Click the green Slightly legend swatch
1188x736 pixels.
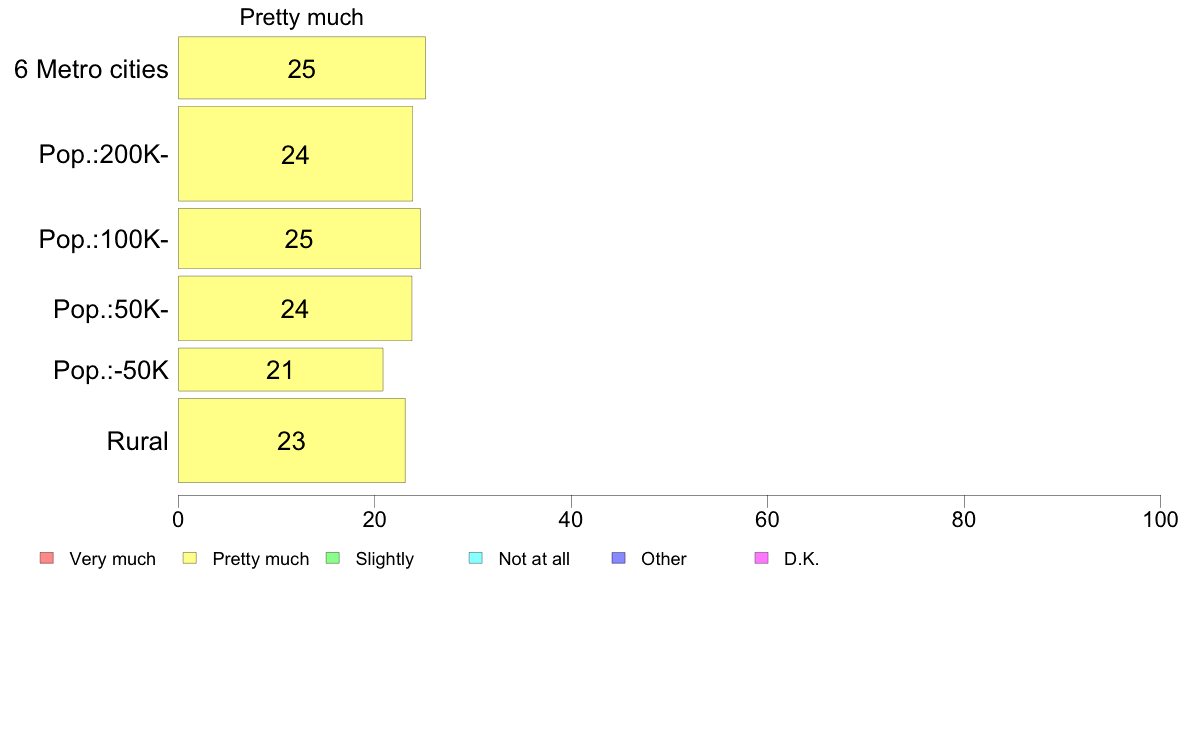pyautogui.click(x=333, y=559)
